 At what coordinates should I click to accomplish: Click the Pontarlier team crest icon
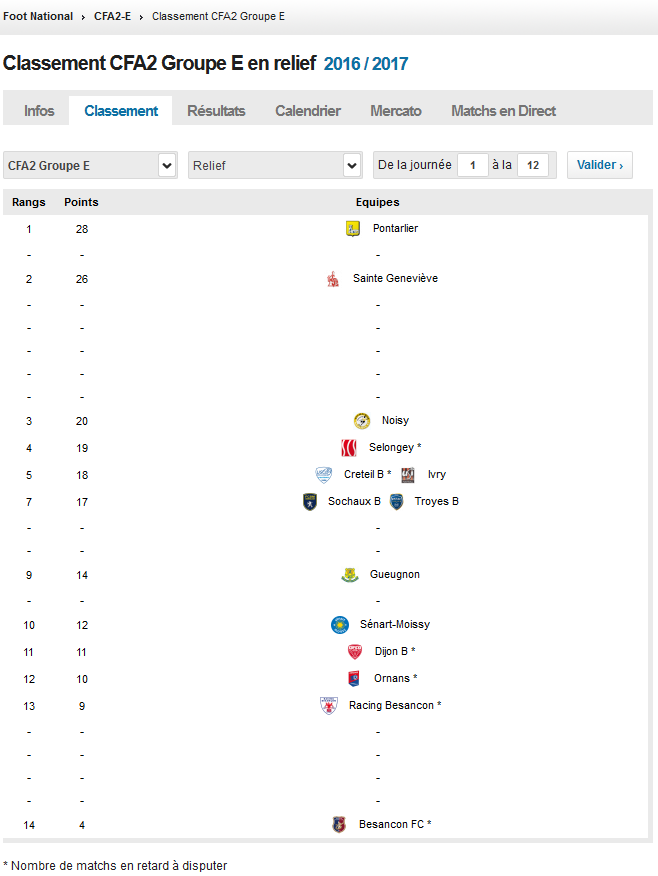352,229
